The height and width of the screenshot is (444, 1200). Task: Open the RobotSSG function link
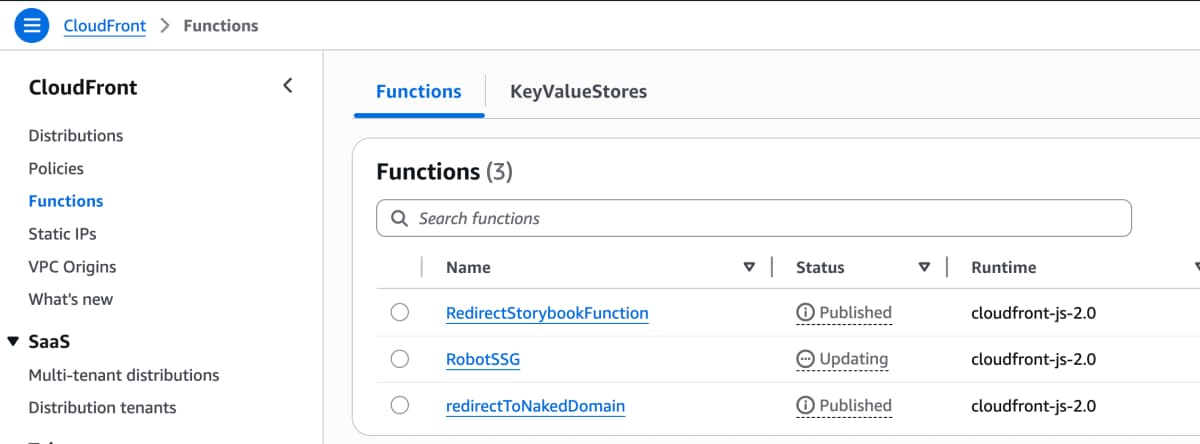coord(483,359)
